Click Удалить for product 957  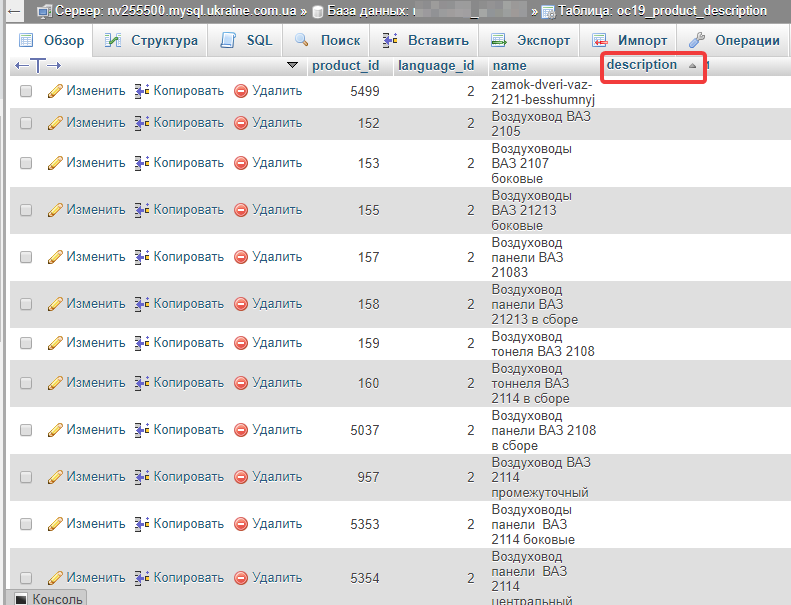[x=277, y=476]
